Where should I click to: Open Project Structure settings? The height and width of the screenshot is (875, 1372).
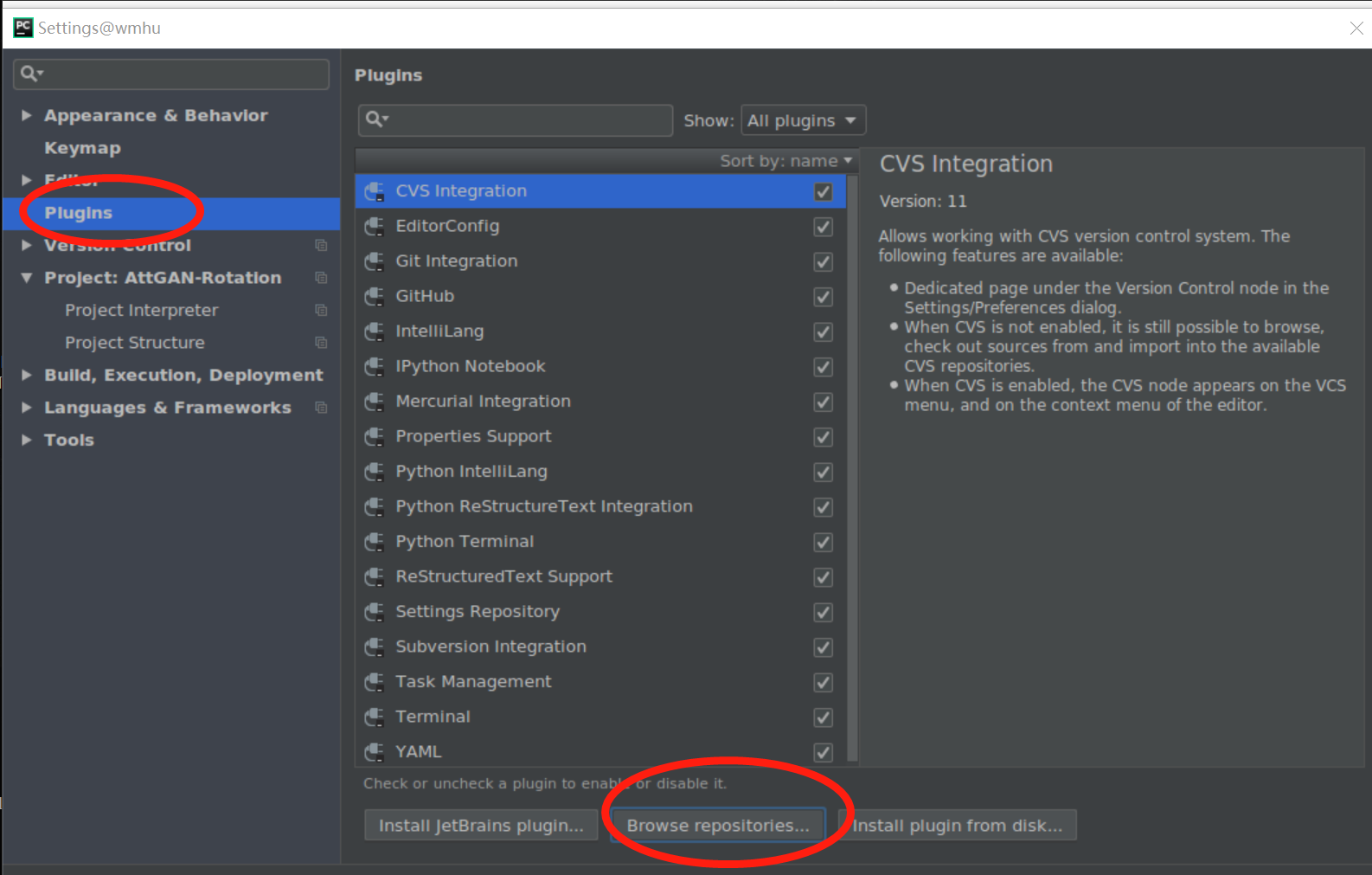135,343
